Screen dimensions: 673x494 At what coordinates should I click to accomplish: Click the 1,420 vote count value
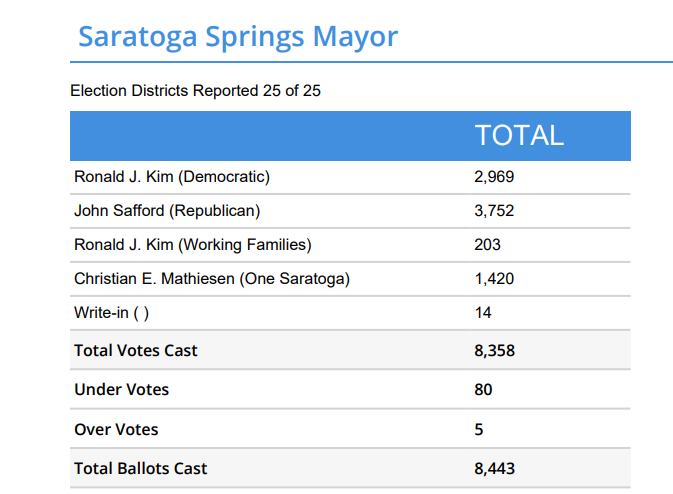pos(494,279)
